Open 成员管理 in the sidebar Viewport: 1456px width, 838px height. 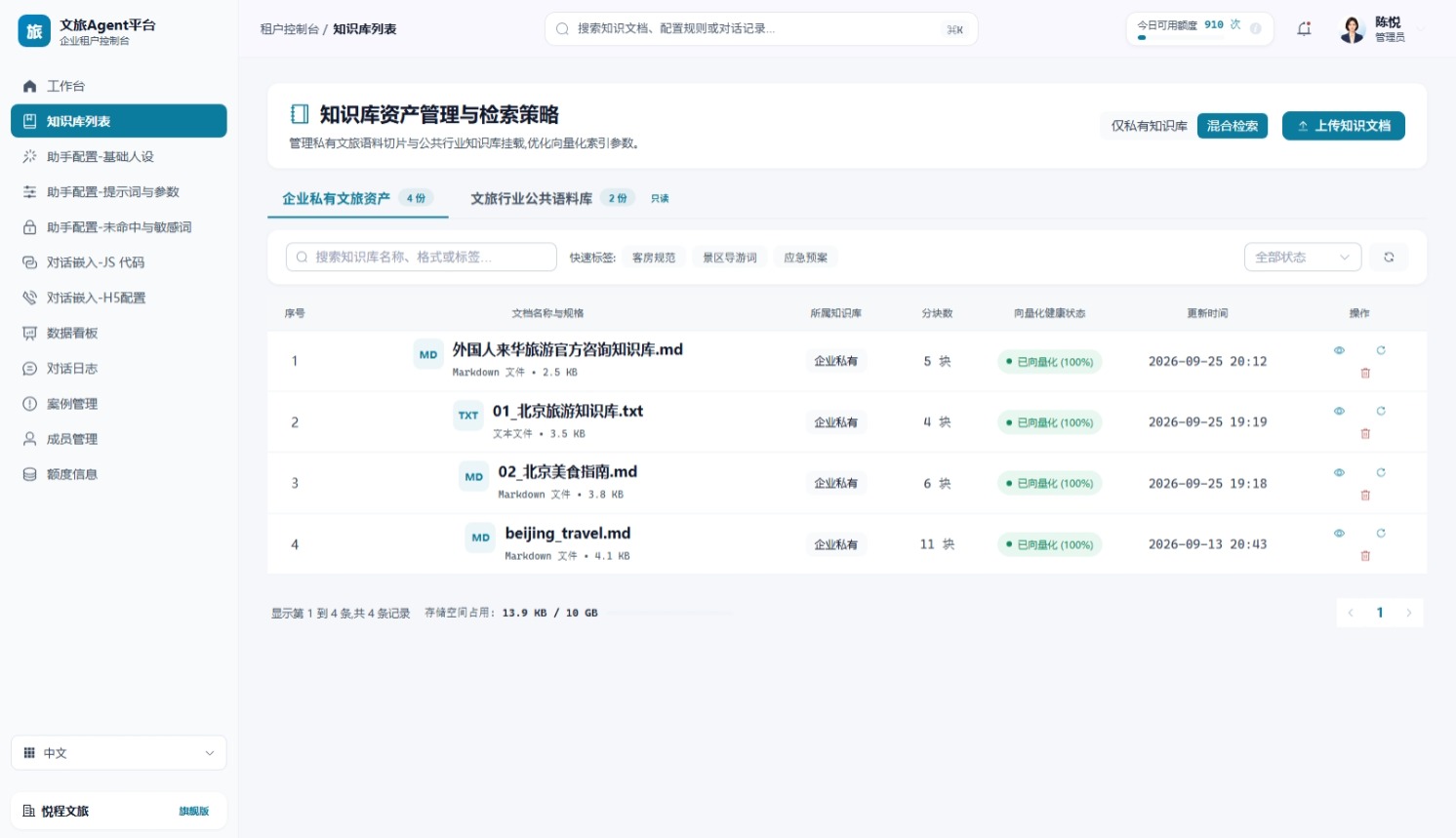point(119,439)
